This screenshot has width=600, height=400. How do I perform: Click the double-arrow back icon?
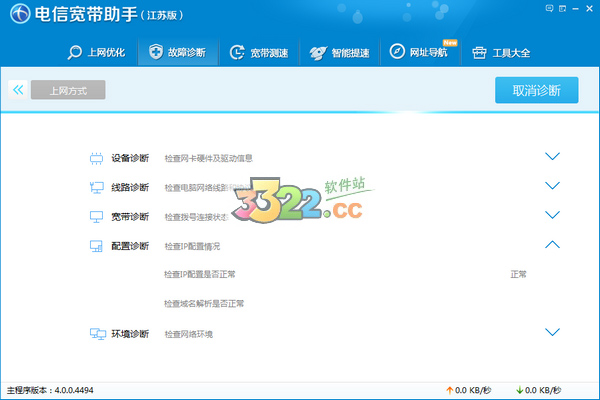pos(18,90)
